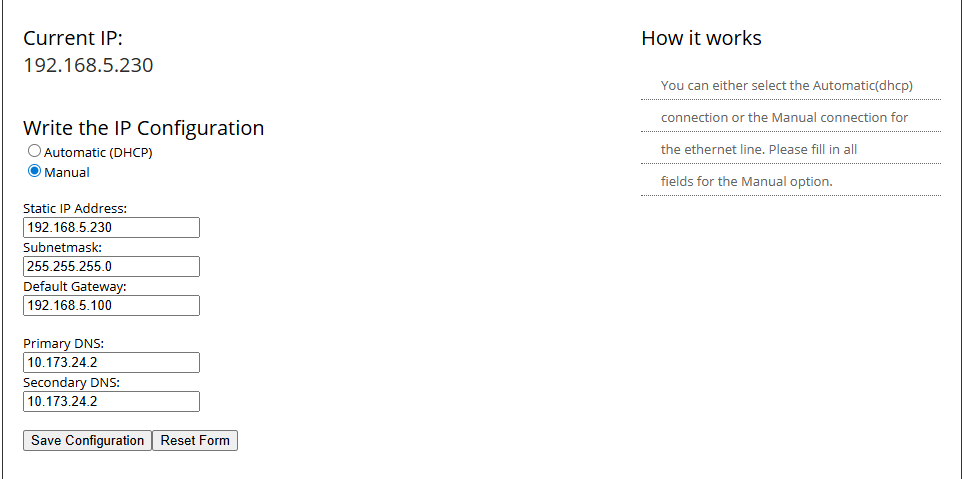Select the Automatic (DHCP) radio button
The width and height of the screenshot is (964, 479).
click(35, 152)
